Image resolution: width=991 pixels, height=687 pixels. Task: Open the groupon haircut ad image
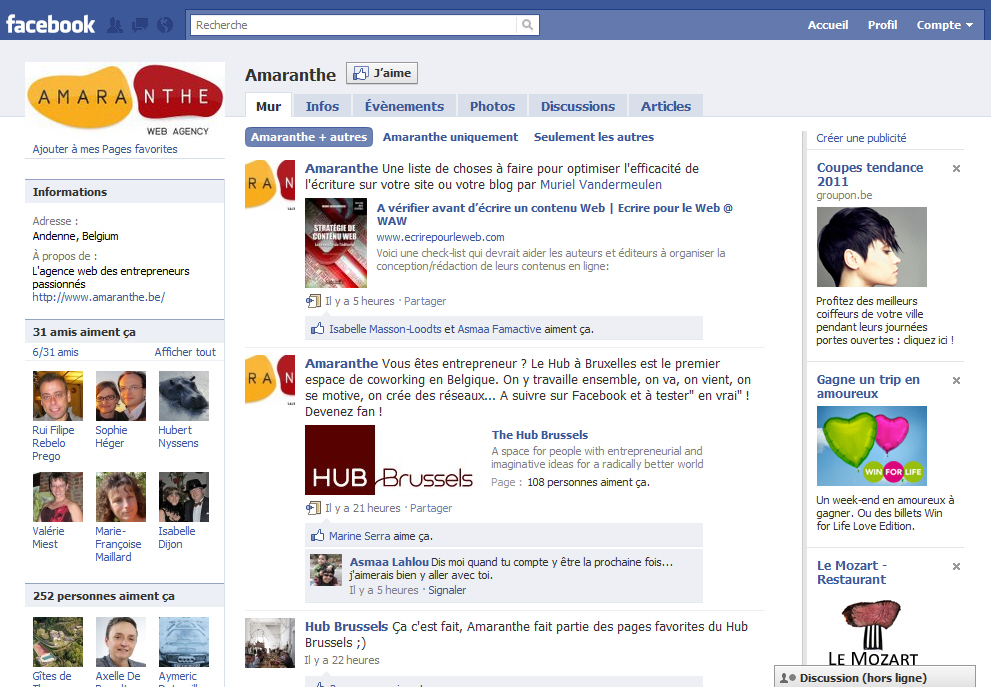872,247
